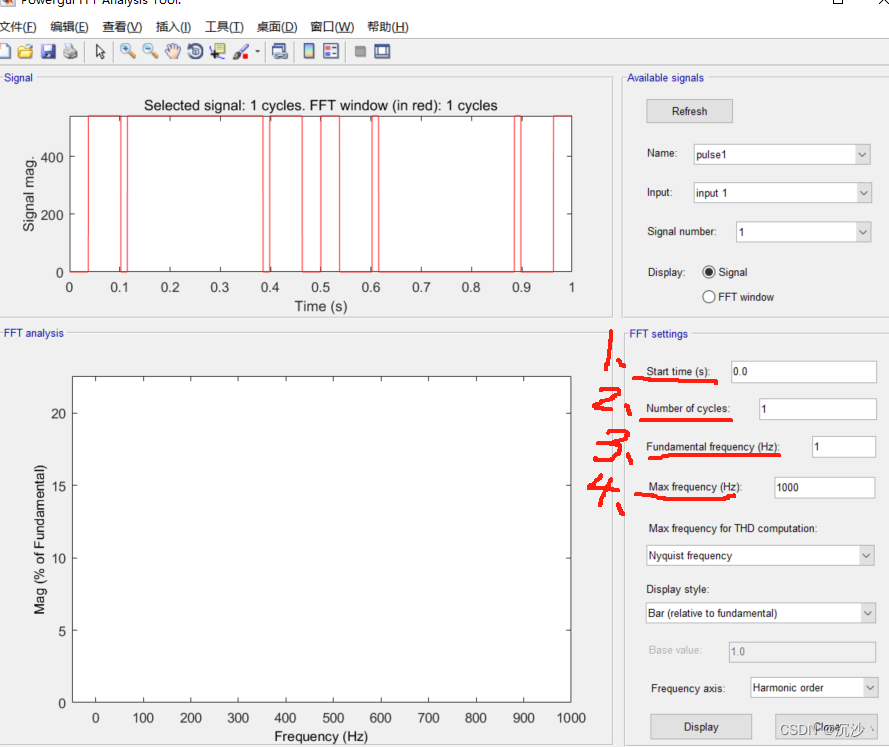The width and height of the screenshot is (889, 747).
Task: Open the Nyquist frequency dropdown
Action: click(760, 555)
